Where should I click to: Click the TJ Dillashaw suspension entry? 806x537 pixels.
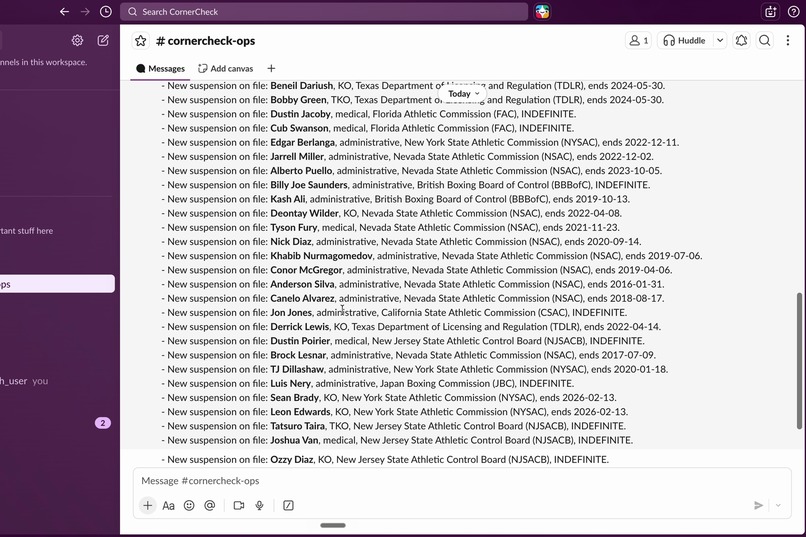coord(414,369)
